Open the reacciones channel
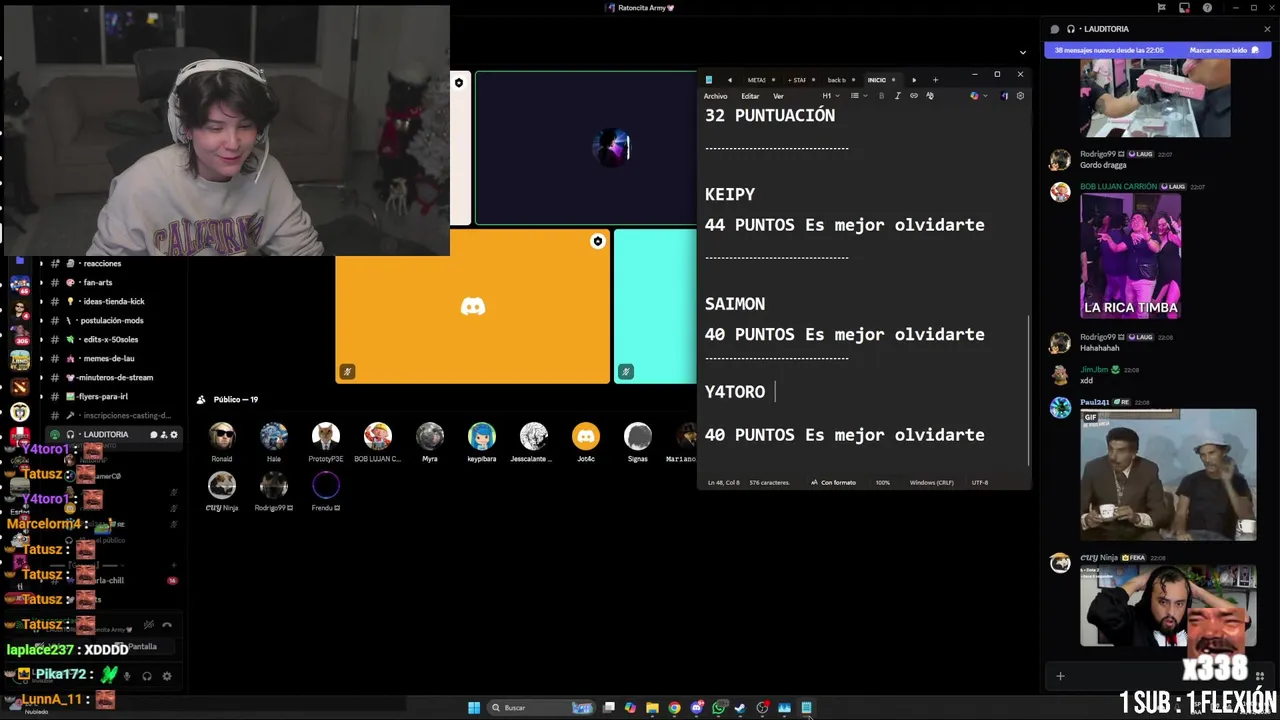This screenshot has height=720, width=1280. [x=100, y=264]
